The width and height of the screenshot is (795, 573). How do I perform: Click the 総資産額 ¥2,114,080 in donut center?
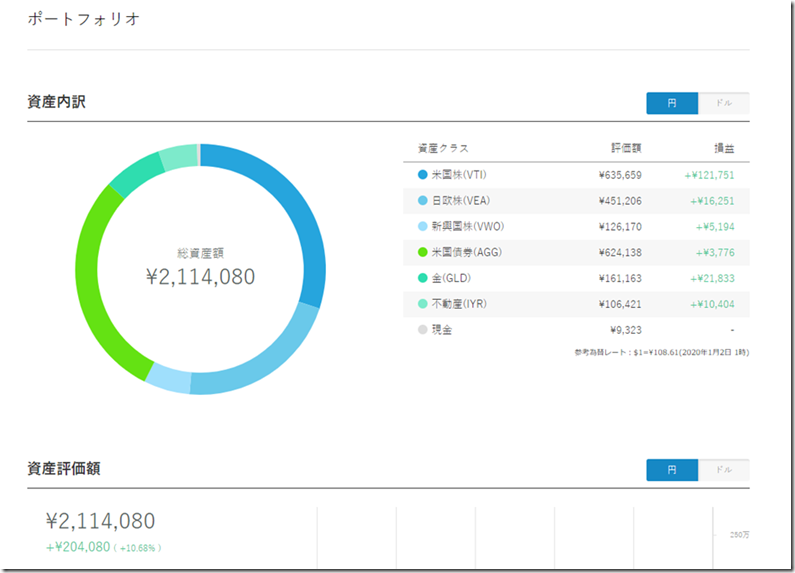click(x=200, y=276)
